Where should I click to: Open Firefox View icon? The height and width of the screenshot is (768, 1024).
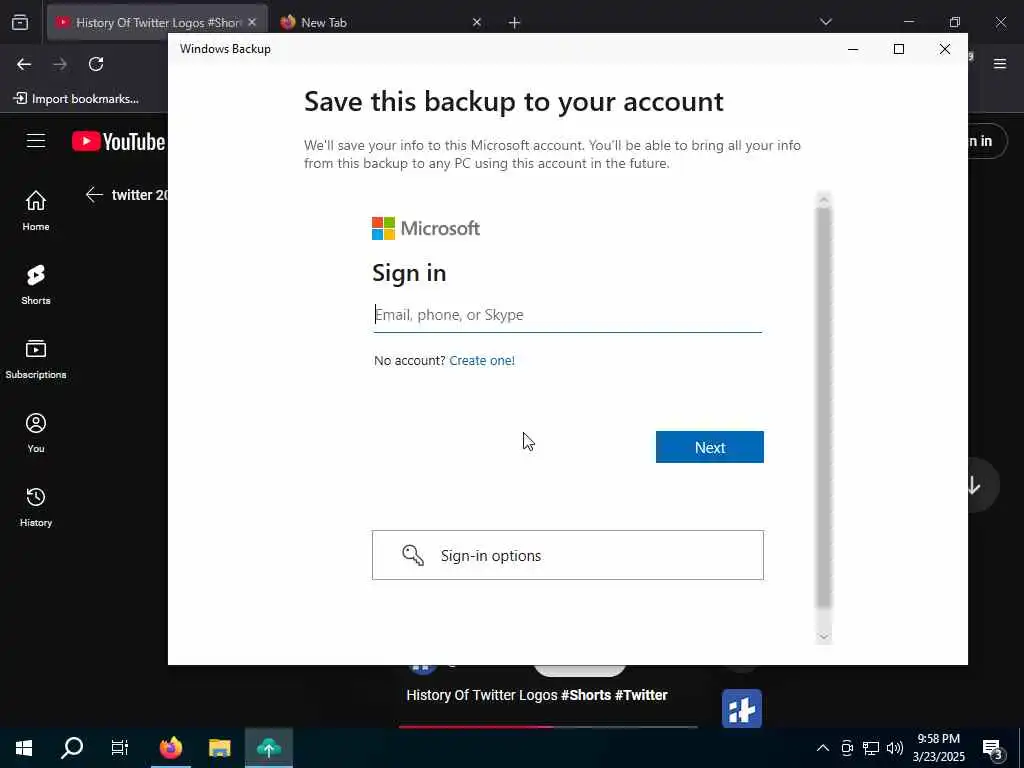[x=20, y=22]
